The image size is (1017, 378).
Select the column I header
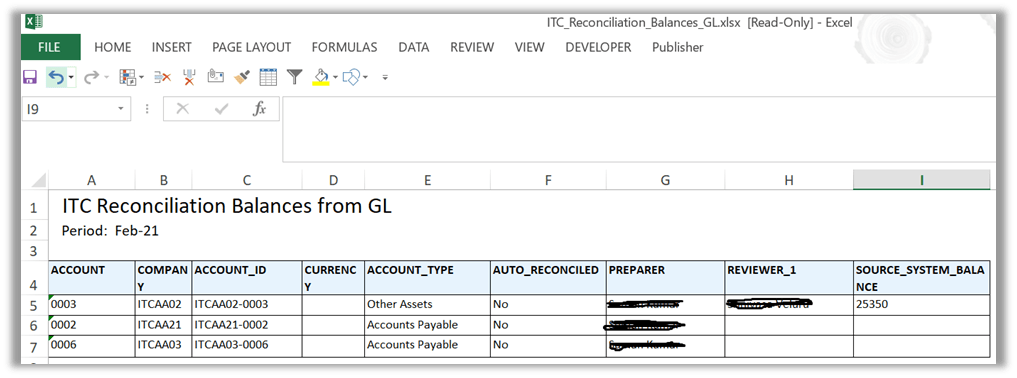[x=921, y=180]
